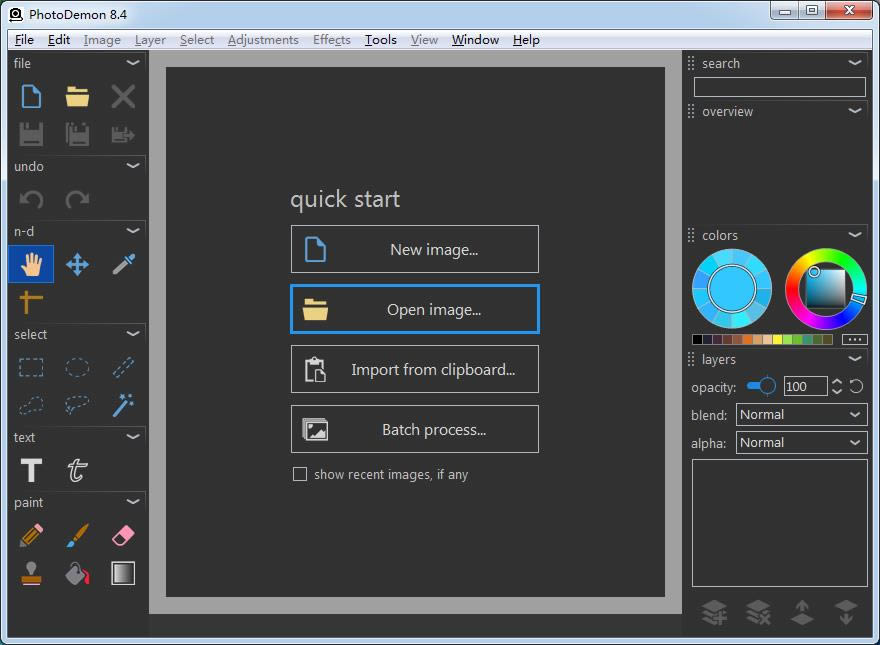Select the color picker eyedropper tool

point(123,264)
